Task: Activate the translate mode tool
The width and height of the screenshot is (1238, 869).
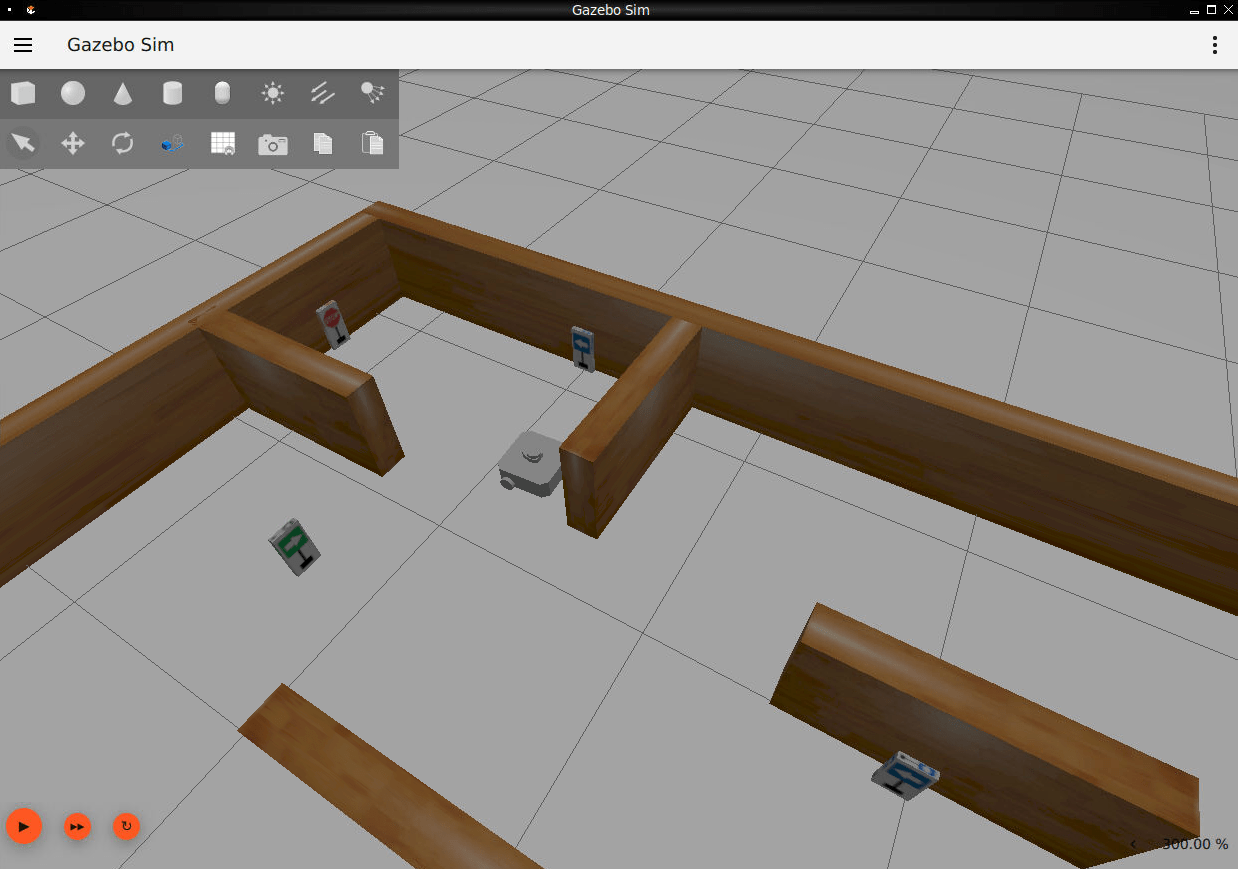Action: 73,143
